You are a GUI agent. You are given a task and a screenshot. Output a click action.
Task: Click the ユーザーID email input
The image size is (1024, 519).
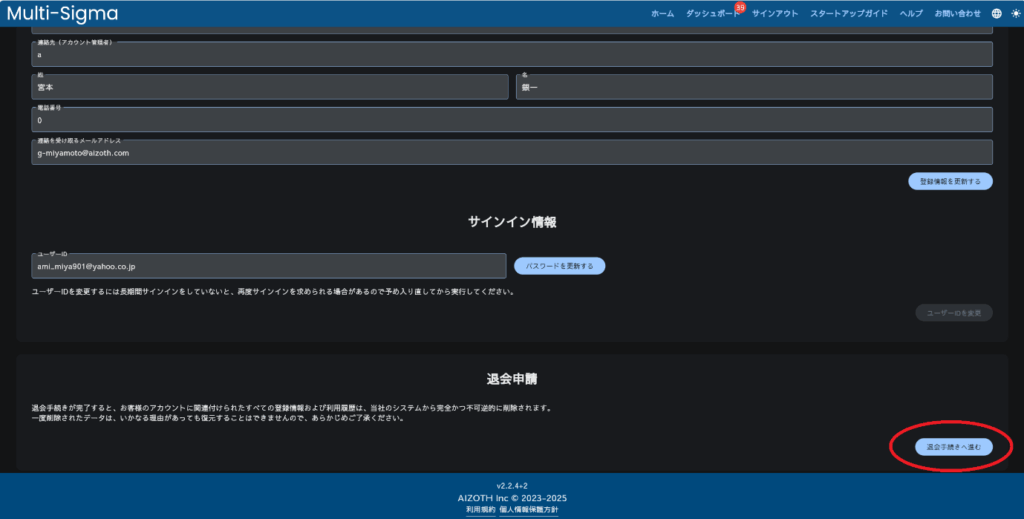point(269,267)
